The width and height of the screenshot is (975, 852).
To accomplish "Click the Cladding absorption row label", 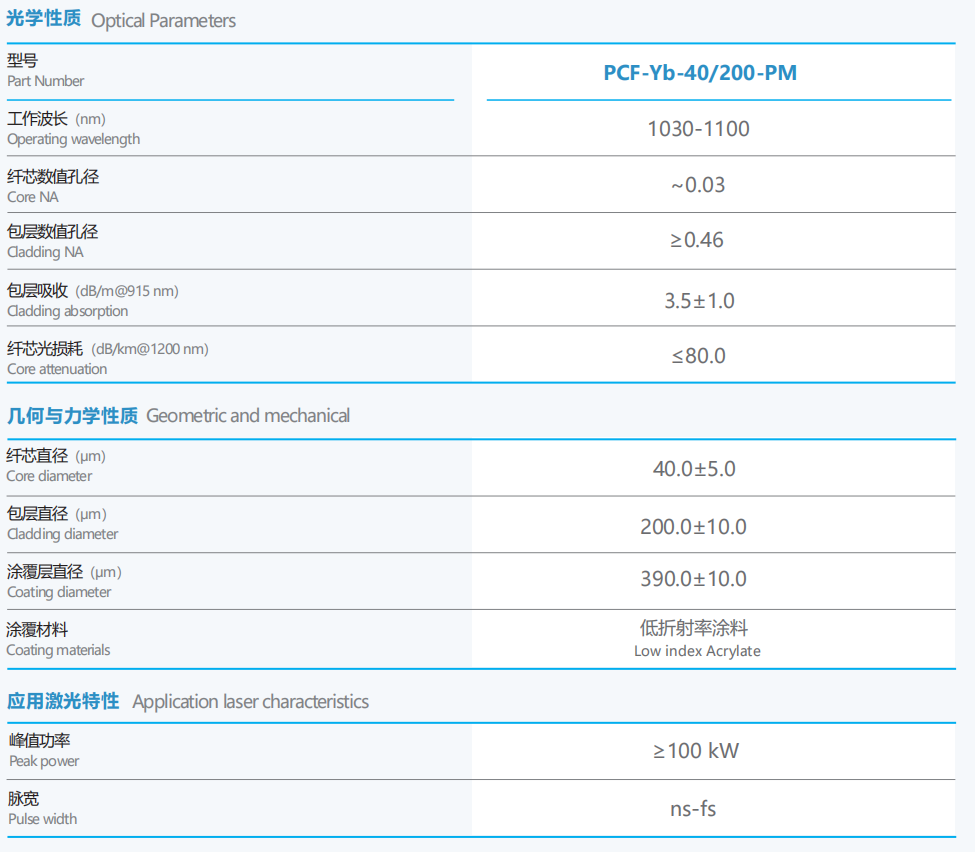I will [x=67, y=311].
